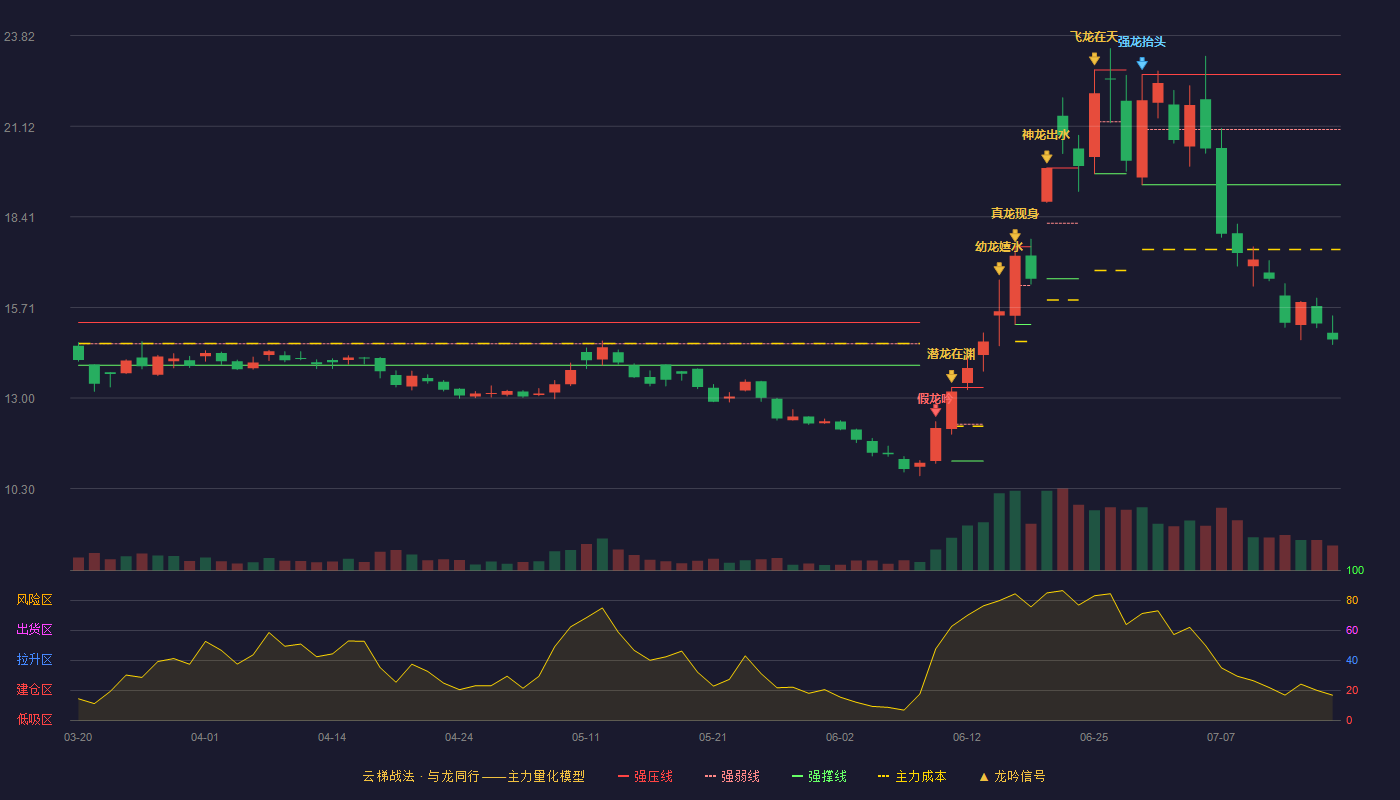This screenshot has height=800, width=1400.
Task: Toggle the 强压线 legend series
Action: [x=645, y=776]
